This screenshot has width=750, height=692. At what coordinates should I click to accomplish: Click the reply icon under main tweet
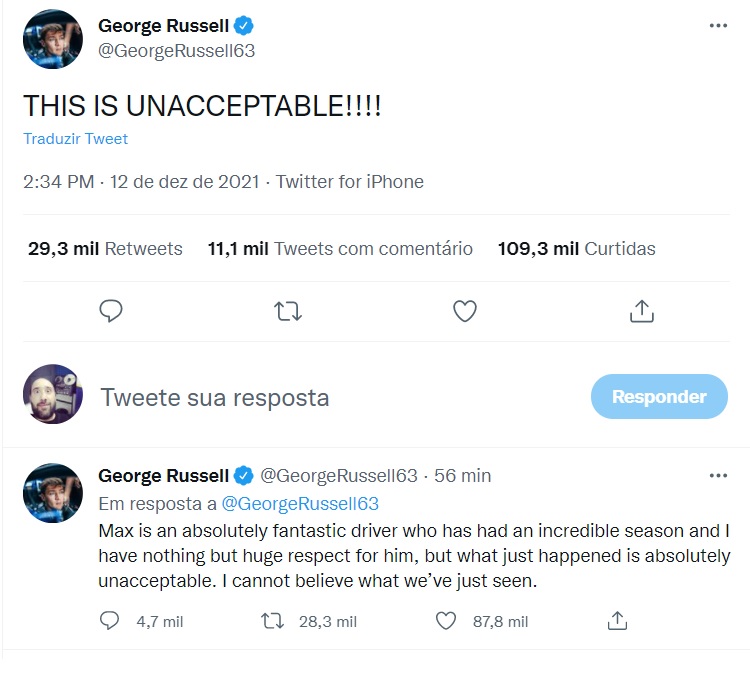click(111, 311)
